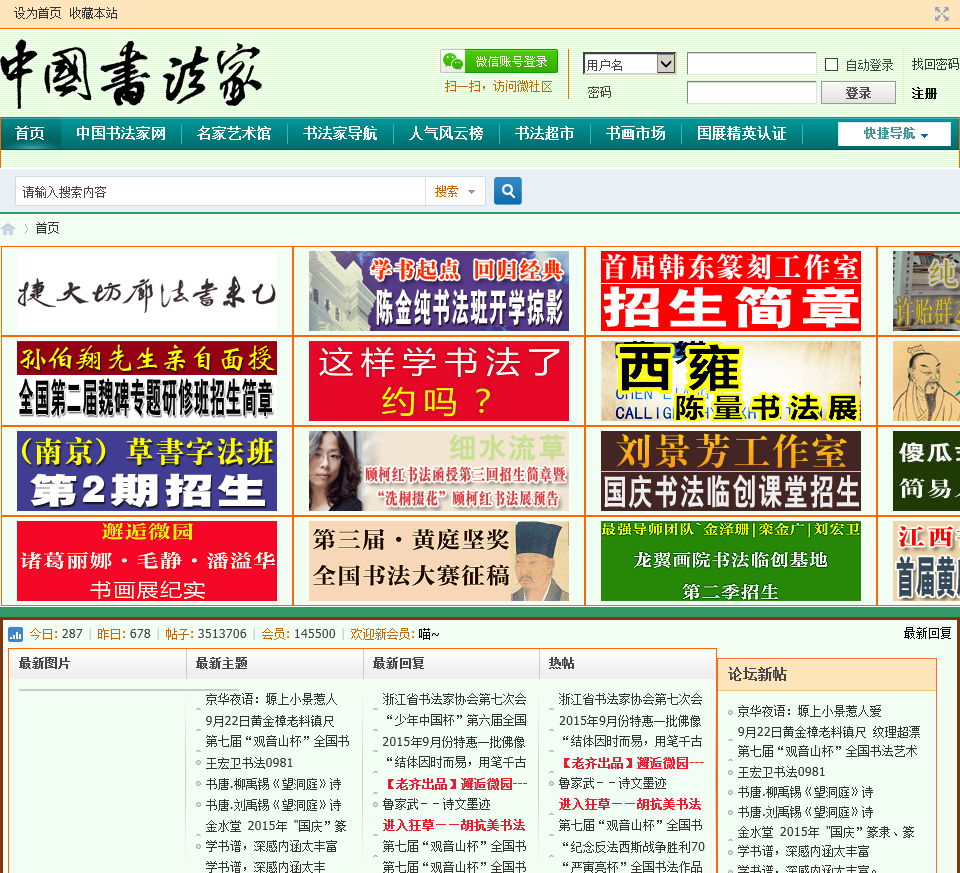Click 最新回复 link at right of stats bar
Viewport: 960px width, 873px height.
[x=928, y=634]
